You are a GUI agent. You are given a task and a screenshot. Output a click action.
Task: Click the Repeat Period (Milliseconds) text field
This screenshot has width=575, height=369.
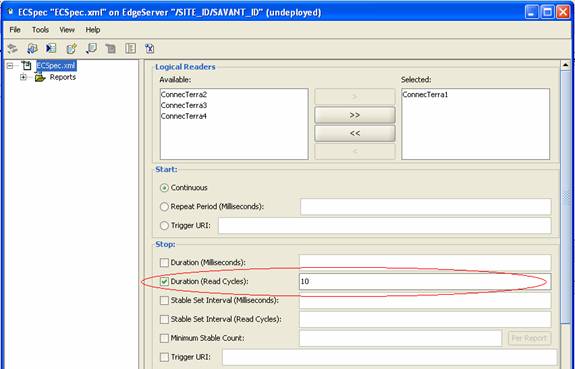click(x=426, y=207)
